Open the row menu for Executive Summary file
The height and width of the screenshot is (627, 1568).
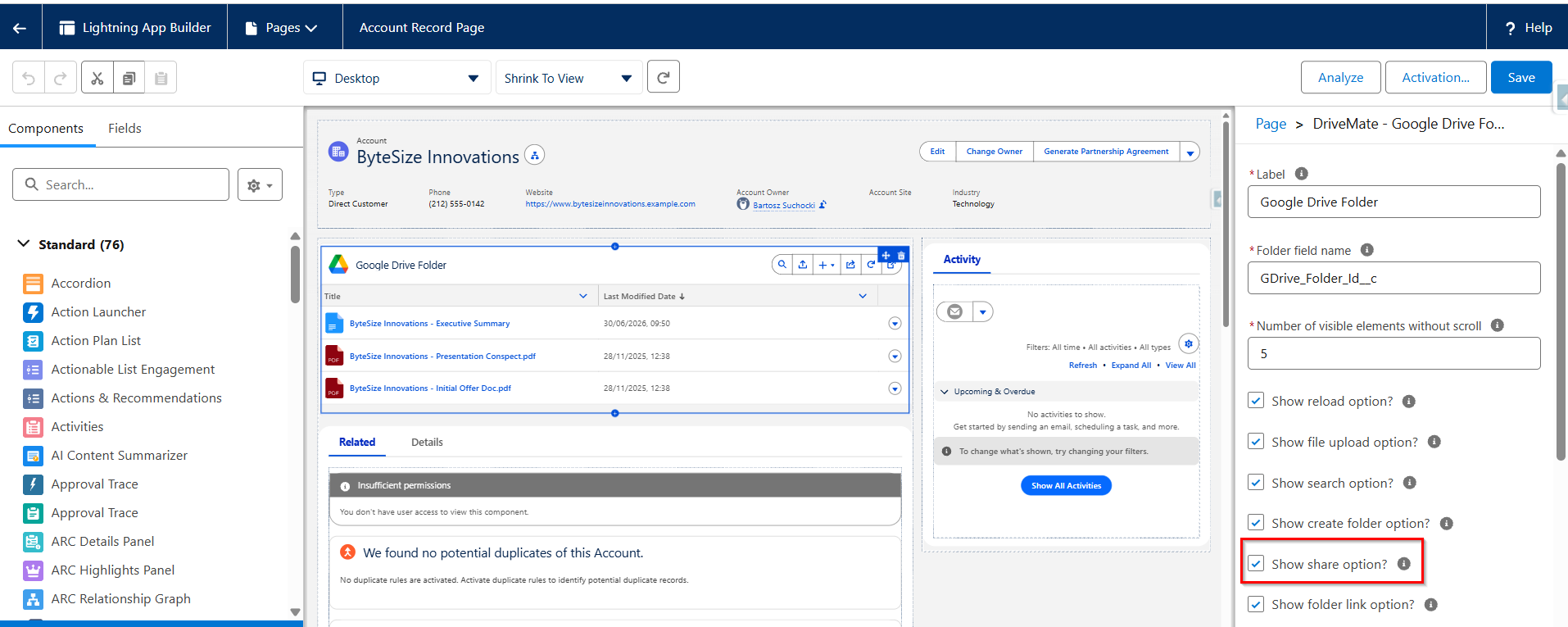(895, 324)
